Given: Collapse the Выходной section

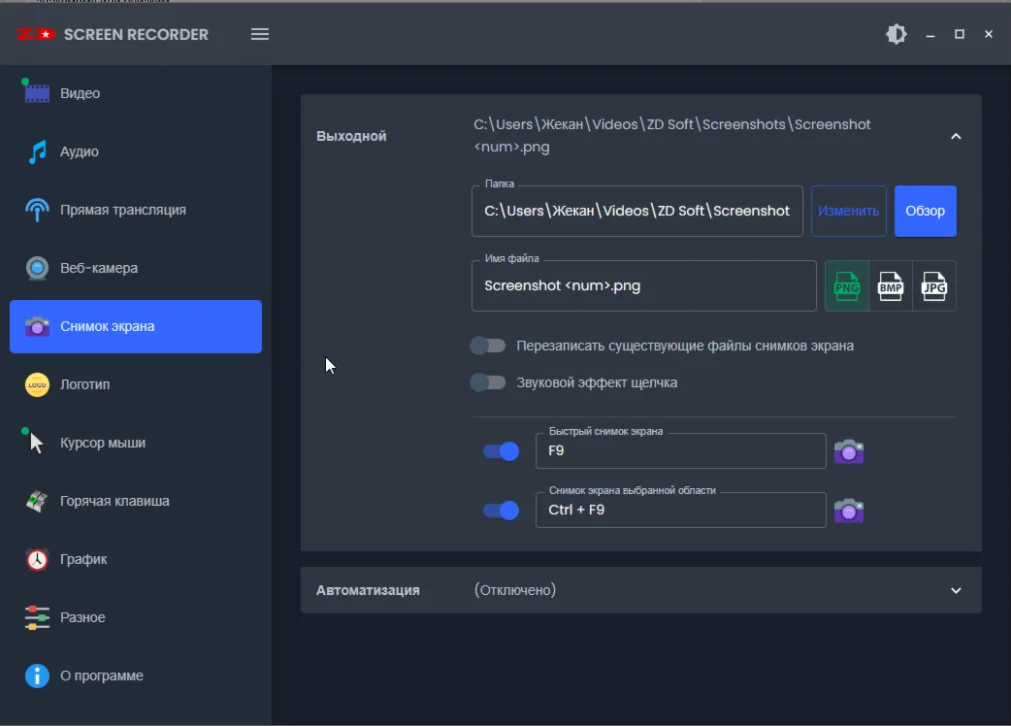Looking at the screenshot, I should point(955,135).
